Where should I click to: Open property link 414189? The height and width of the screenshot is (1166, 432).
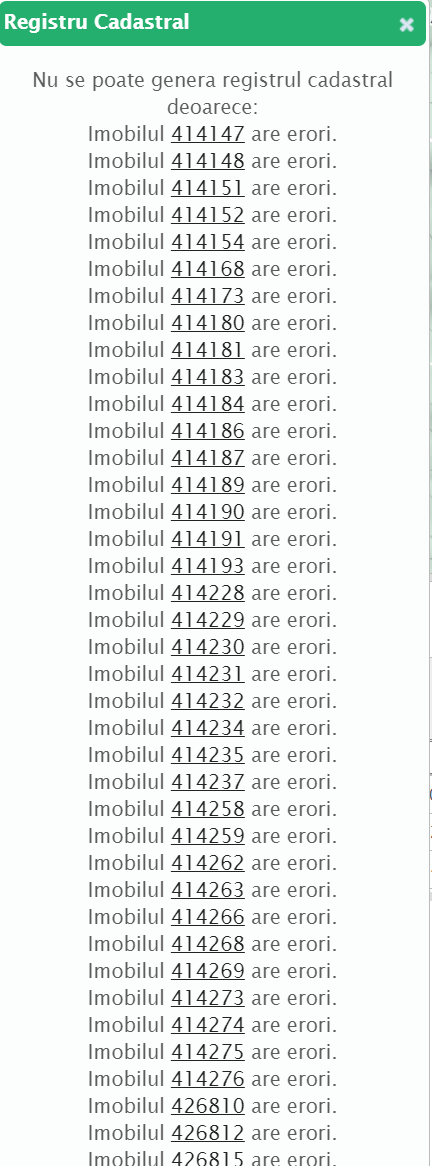pos(207,485)
